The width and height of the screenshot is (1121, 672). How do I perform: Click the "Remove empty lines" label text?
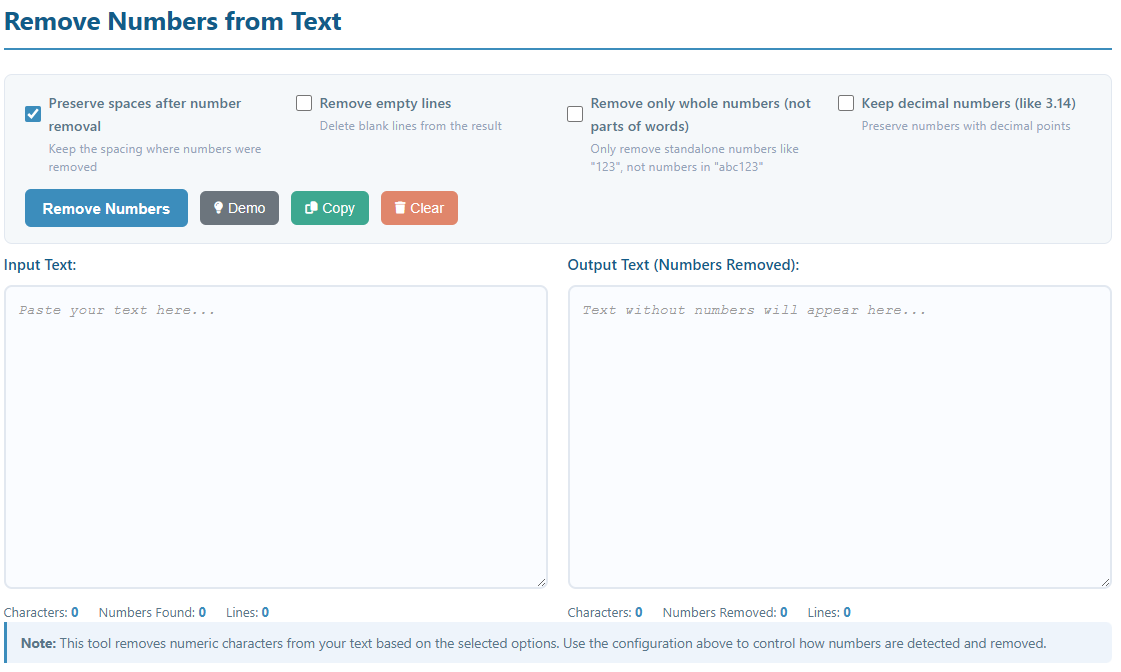coord(385,103)
